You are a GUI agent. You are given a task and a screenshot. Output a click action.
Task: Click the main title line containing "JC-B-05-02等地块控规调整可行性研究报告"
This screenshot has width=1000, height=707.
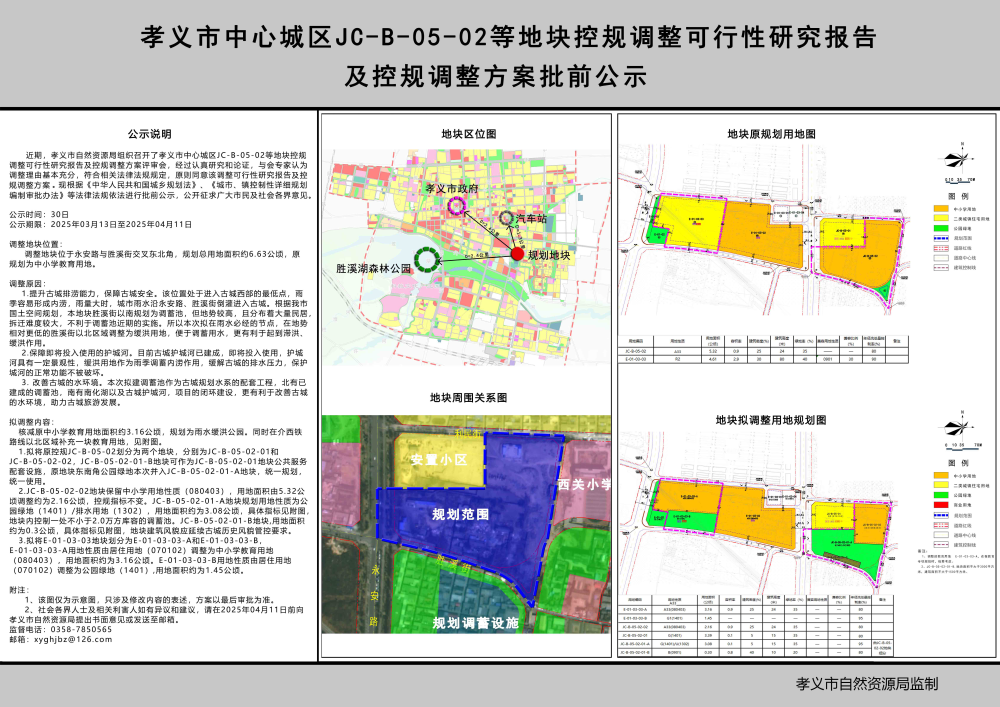(x=508, y=38)
